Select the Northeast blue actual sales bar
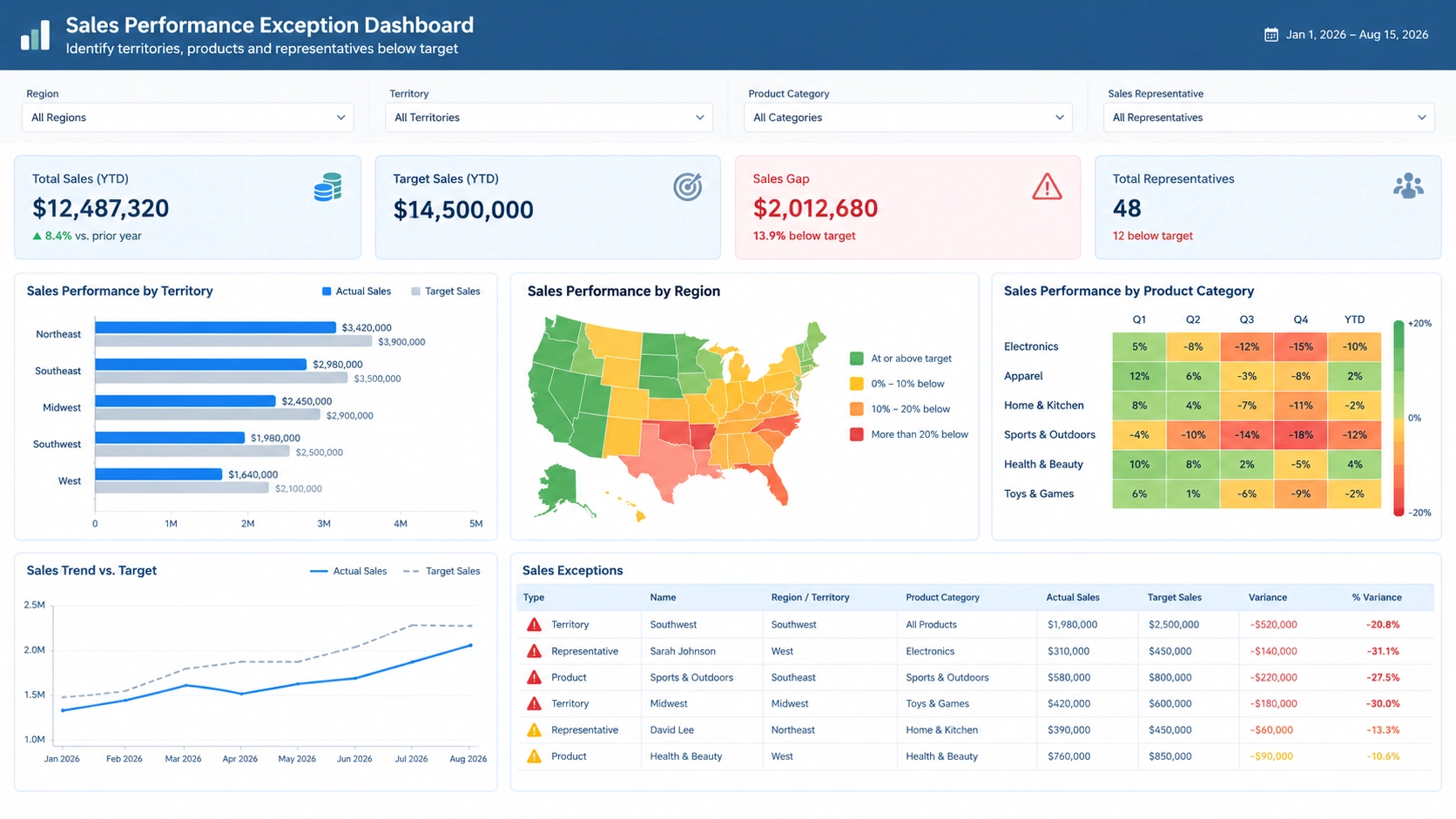This screenshot has height=819, width=1456. tap(215, 327)
